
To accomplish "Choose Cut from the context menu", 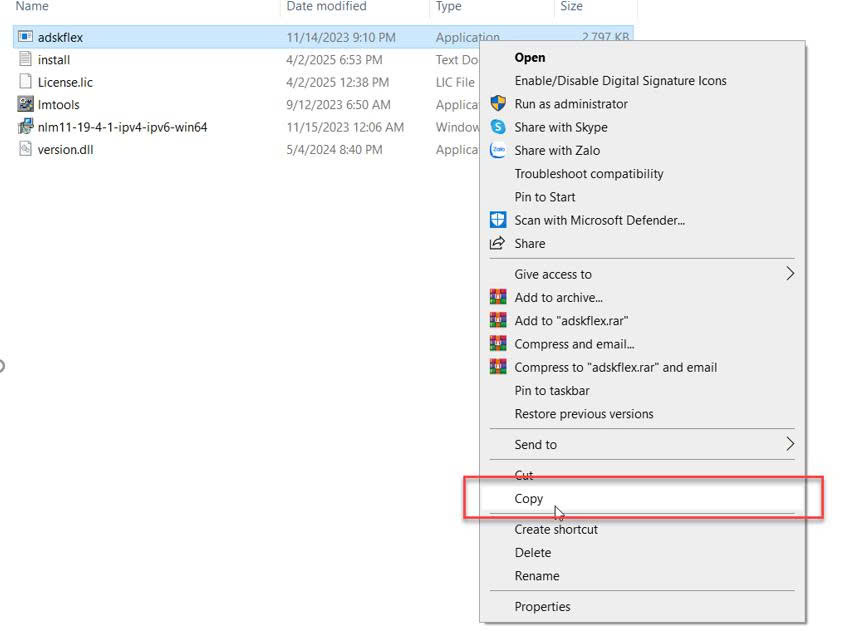I will [x=524, y=475].
